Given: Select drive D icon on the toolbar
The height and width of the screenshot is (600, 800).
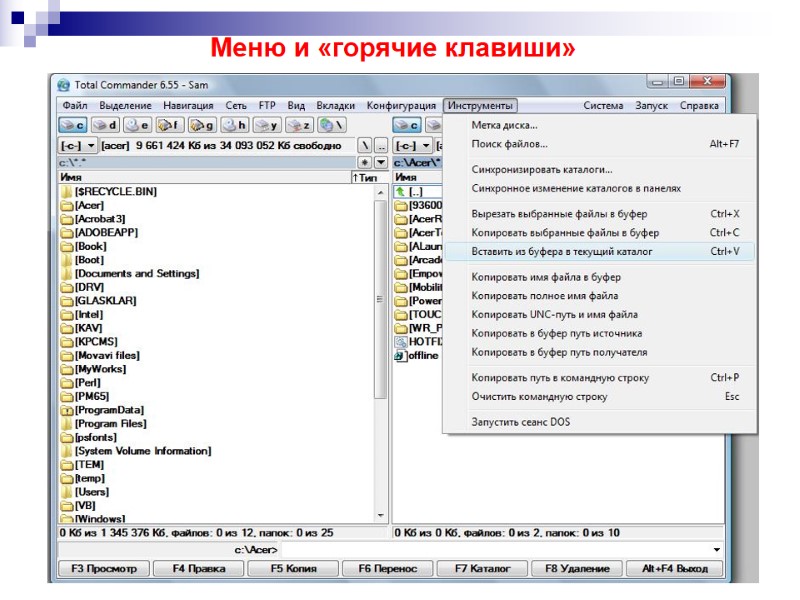Looking at the screenshot, I should [x=109, y=124].
